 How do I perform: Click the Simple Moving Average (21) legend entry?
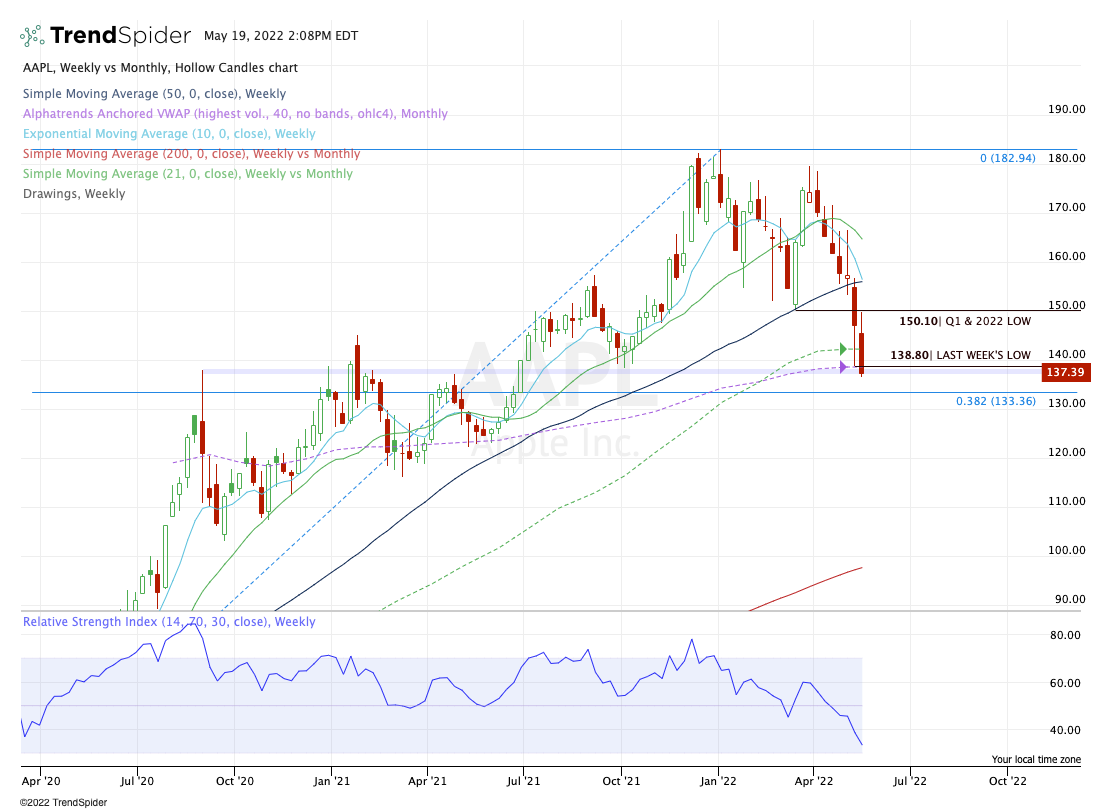click(187, 174)
